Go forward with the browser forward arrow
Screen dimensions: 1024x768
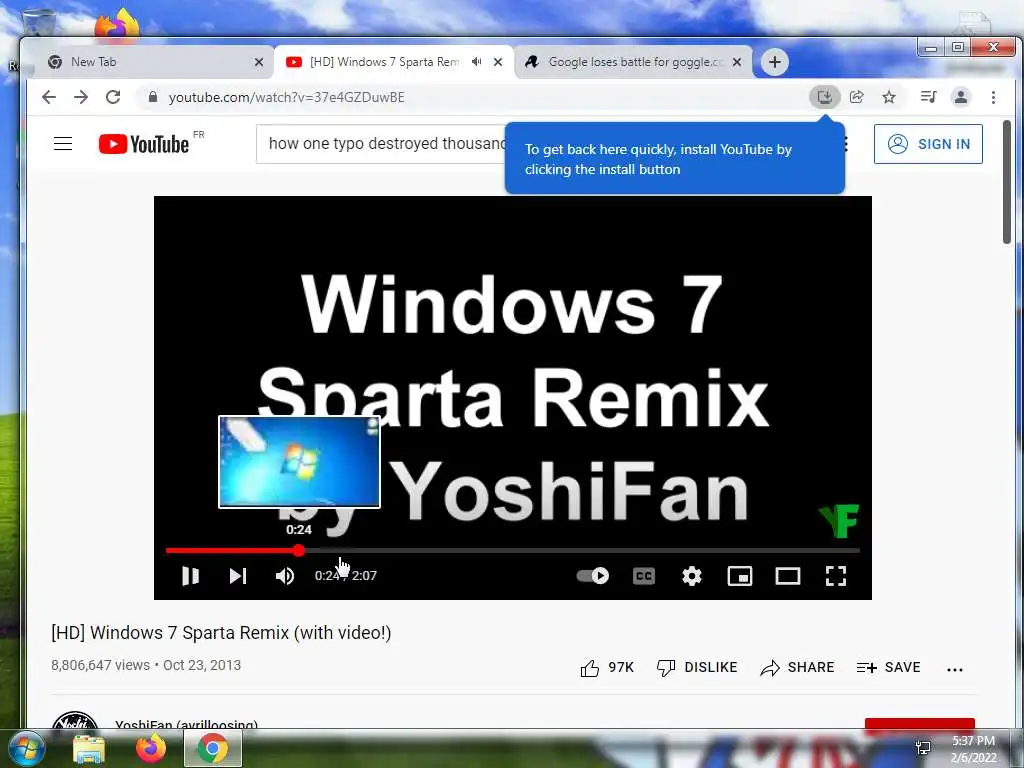[x=81, y=97]
